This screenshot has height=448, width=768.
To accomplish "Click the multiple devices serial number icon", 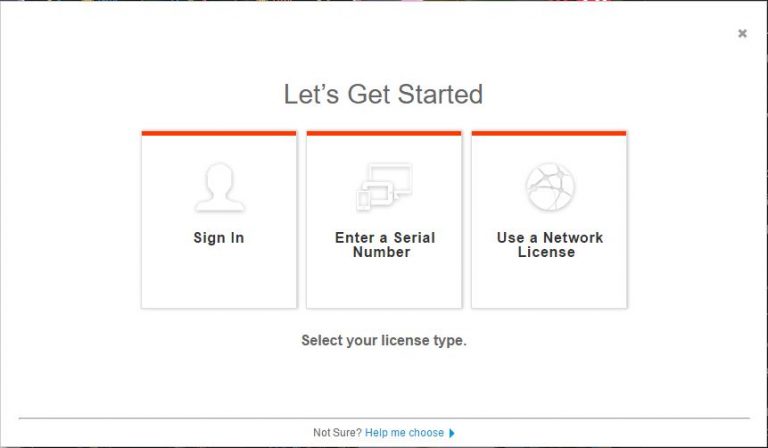I will [383, 187].
